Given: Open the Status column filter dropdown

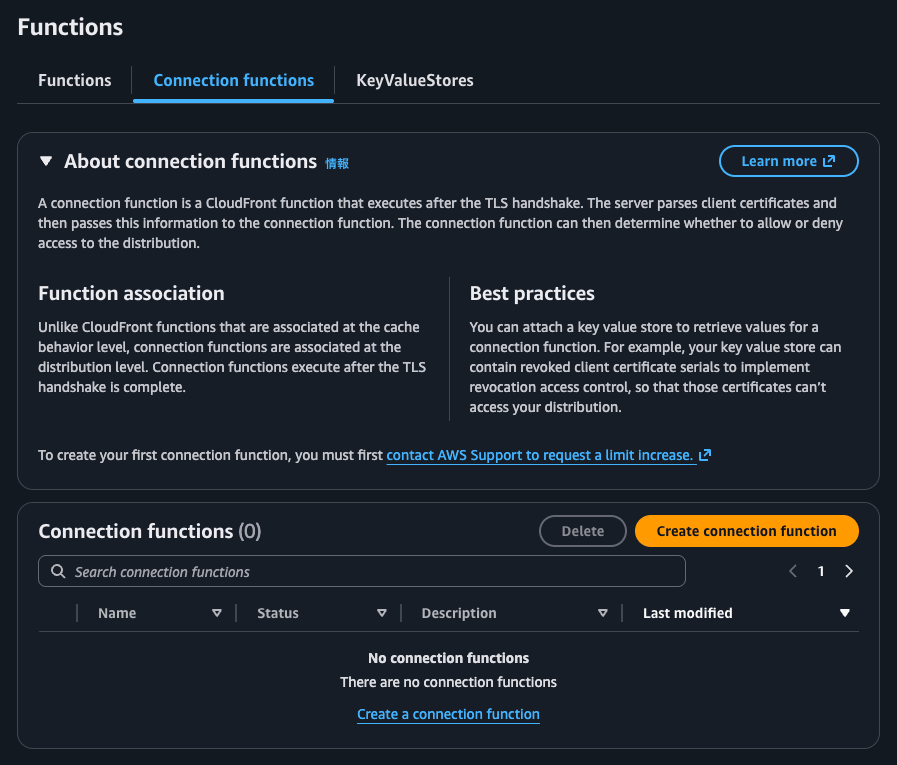Looking at the screenshot, I should (382, 613).
